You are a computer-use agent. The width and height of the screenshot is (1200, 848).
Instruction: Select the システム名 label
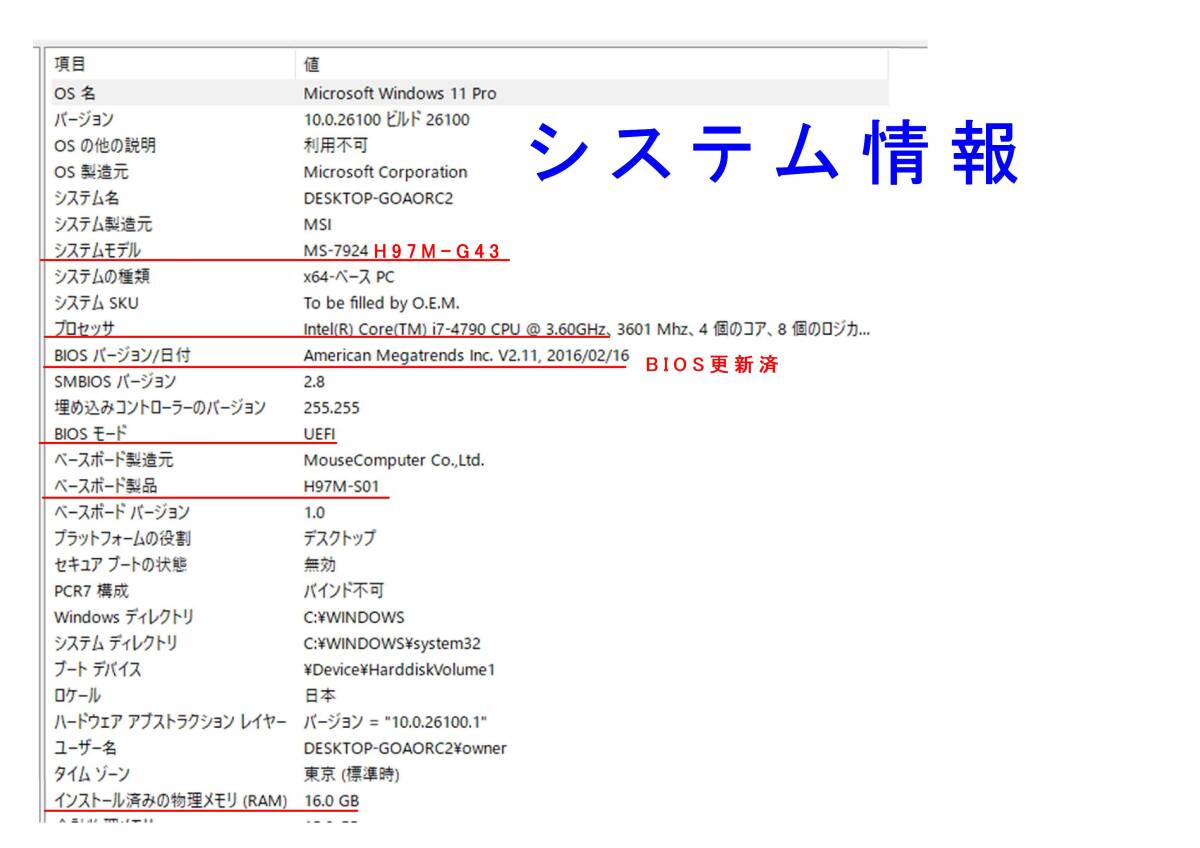(87, 198)
